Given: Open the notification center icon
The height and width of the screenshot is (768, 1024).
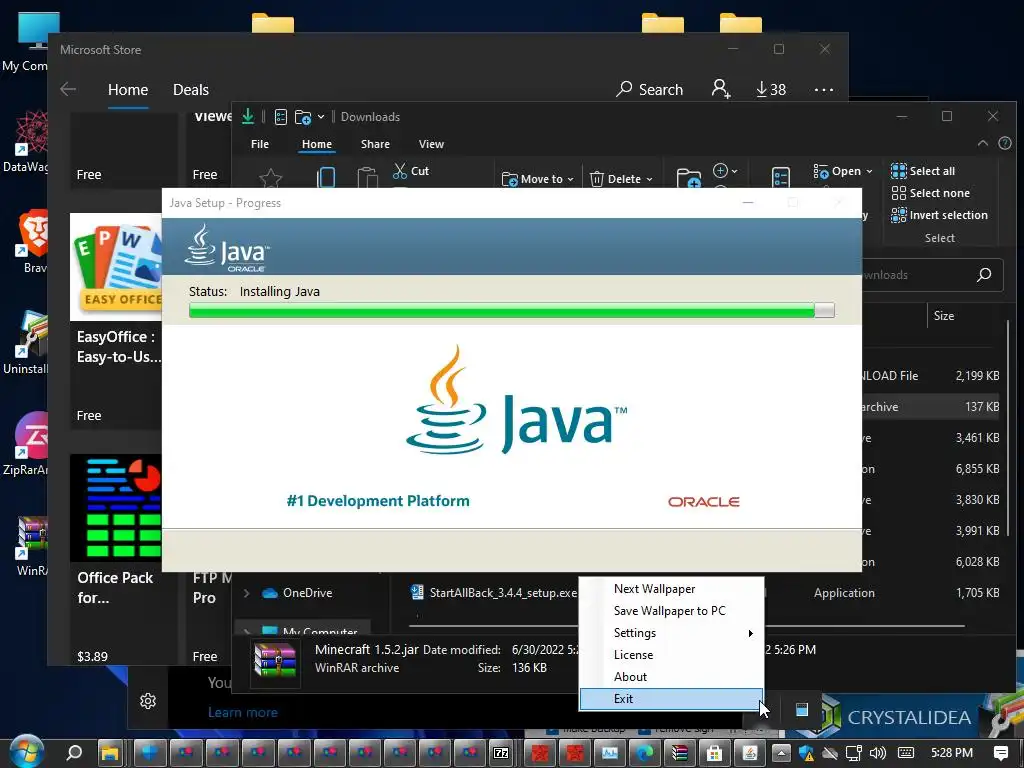Looking at the screenshot, I should (1000, 753).
